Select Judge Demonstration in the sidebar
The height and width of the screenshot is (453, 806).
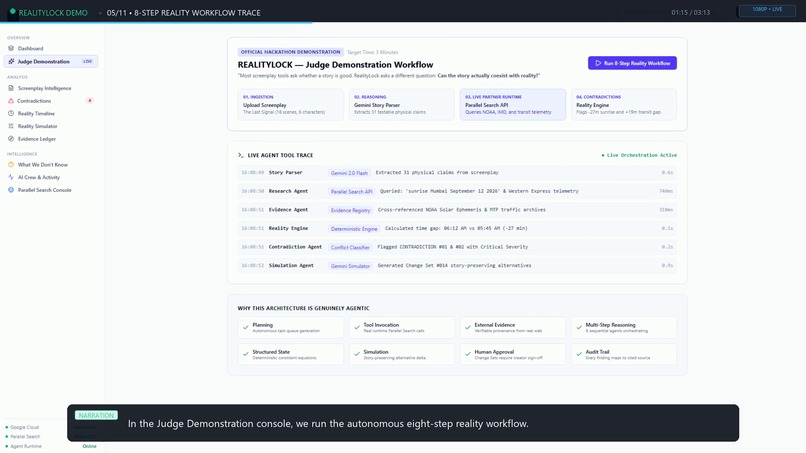[x=50, y=61]
